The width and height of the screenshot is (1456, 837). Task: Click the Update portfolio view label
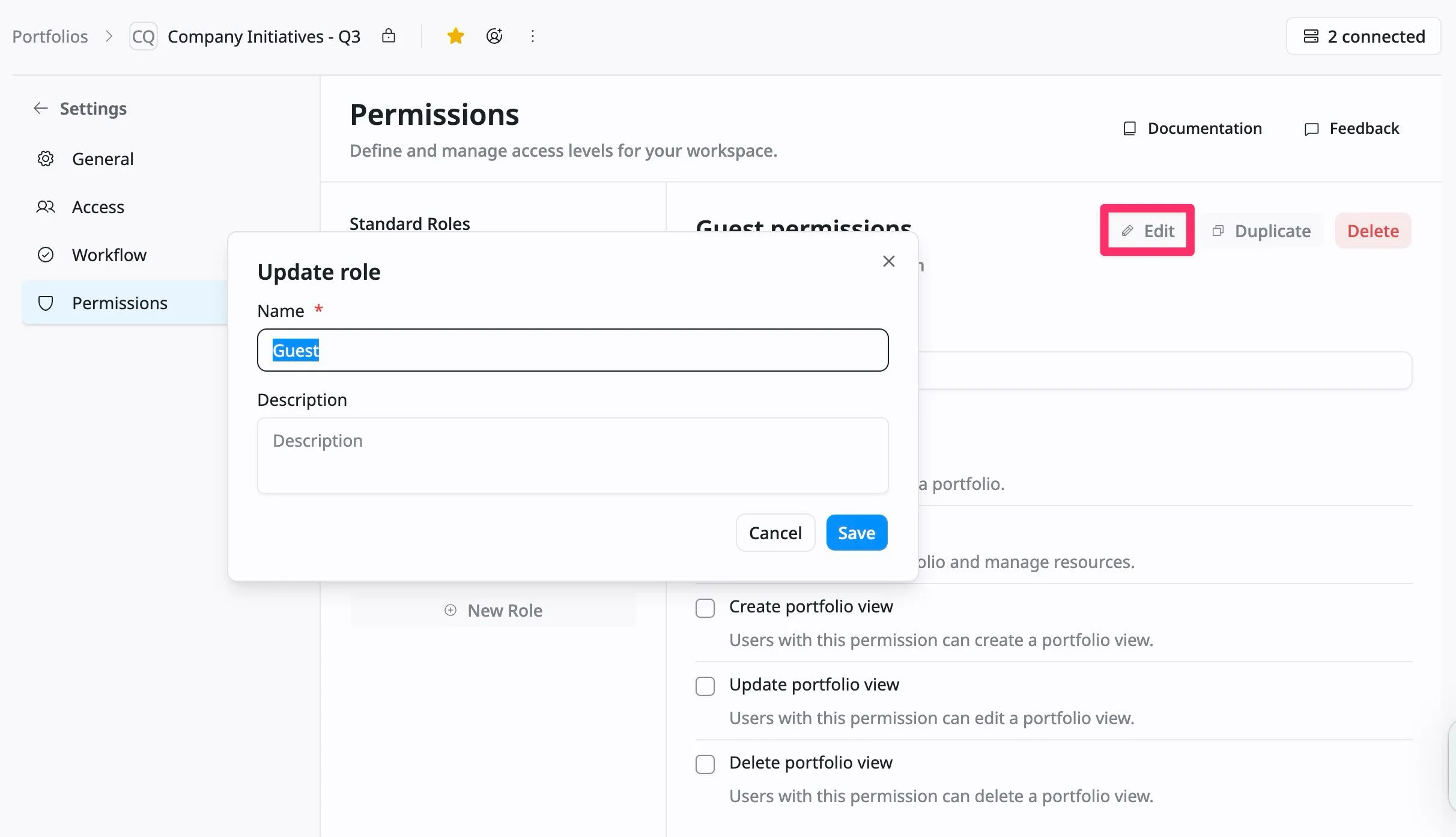click(814, 684)
